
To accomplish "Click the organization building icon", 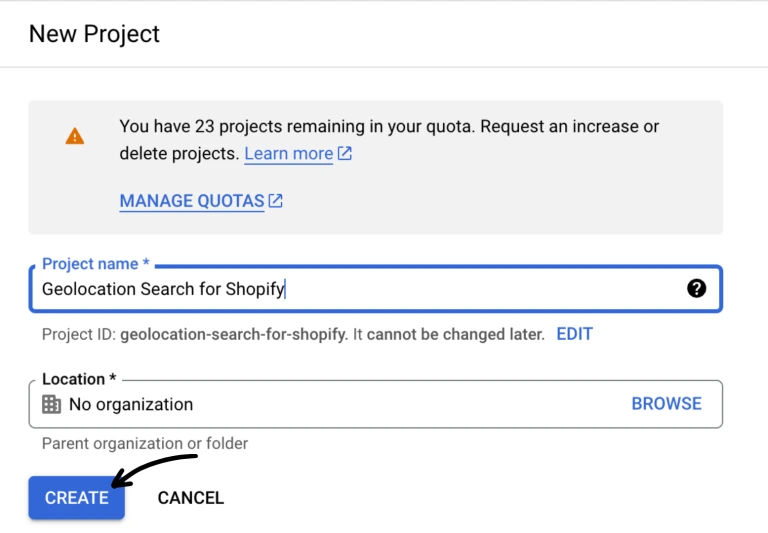I will [x=51, y=404].
